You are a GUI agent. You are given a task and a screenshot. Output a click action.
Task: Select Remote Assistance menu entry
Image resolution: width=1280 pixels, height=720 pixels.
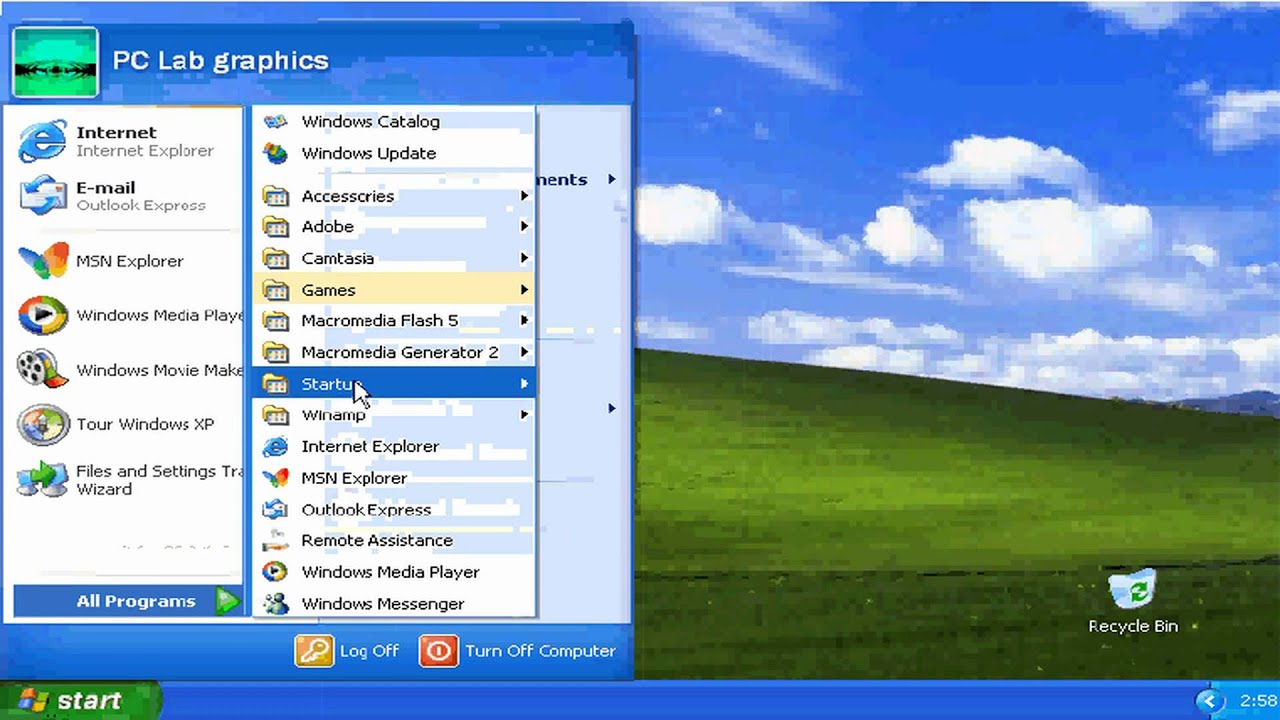point(395,541)
